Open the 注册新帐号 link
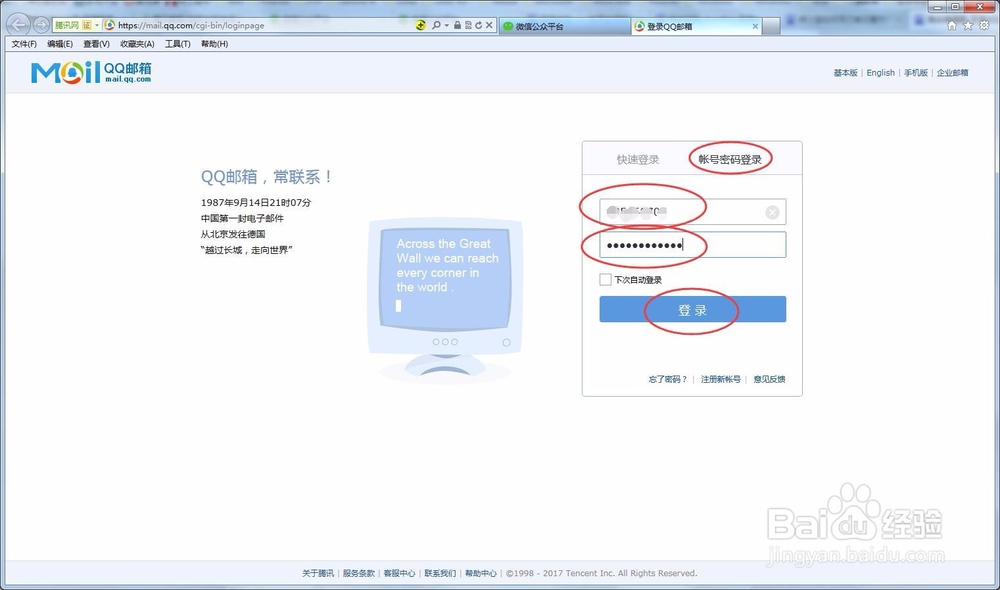This screenshot has height=590, width=1000. (721, 379)
